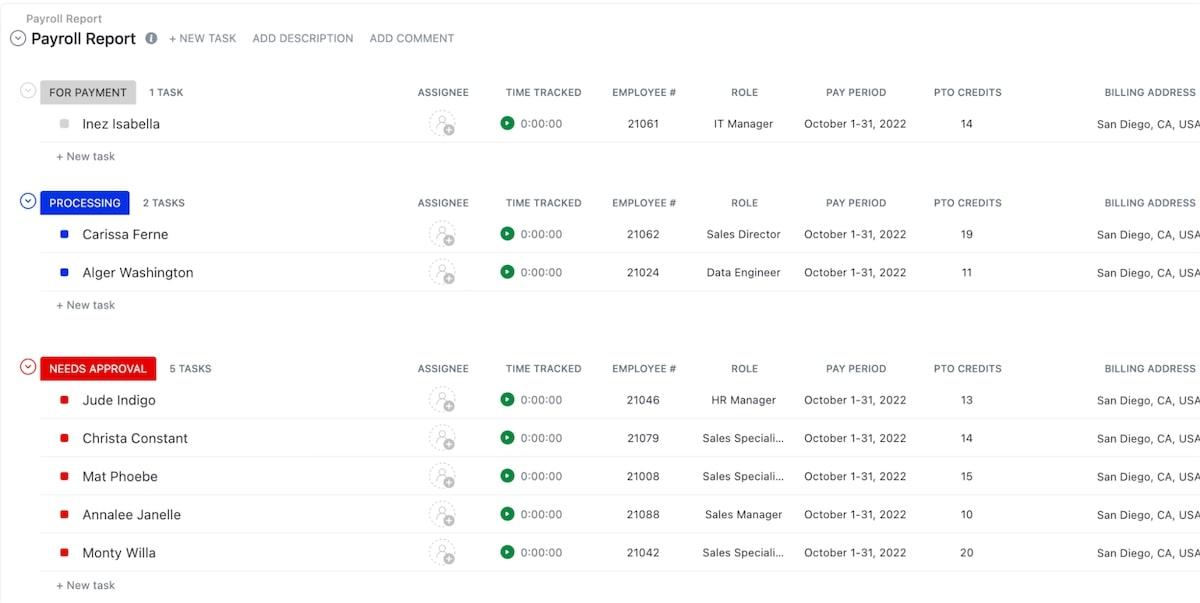1200x603 pixels.
Task: Assign someone to Mat Phoebe task
Action: 442,476
